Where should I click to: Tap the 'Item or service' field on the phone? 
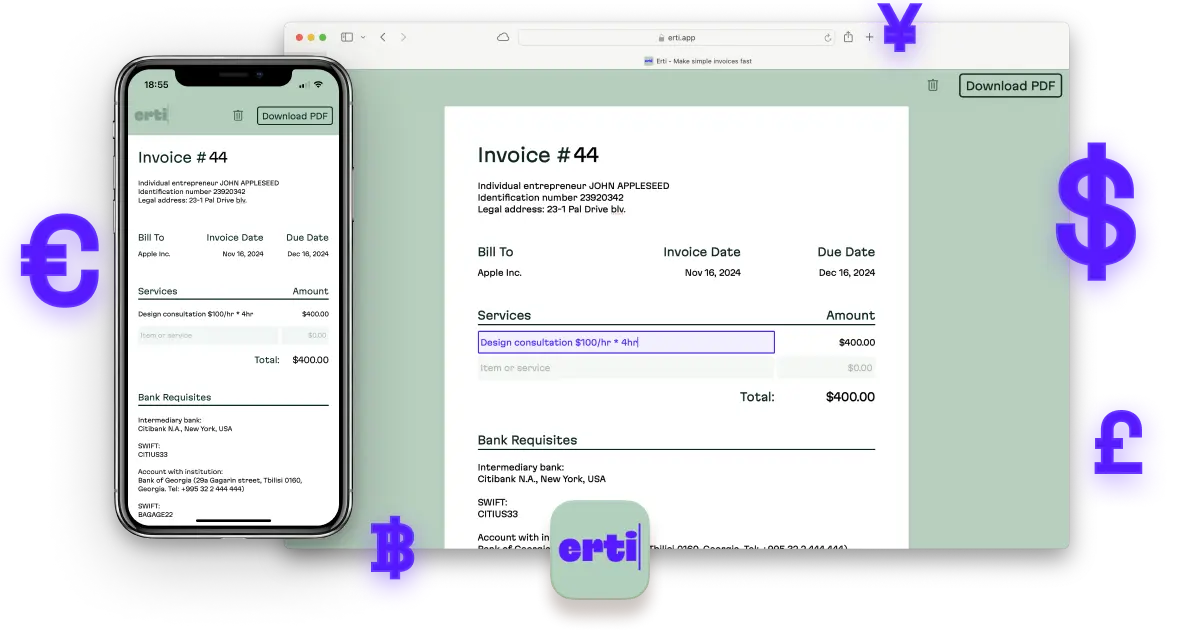pos(208,335)
